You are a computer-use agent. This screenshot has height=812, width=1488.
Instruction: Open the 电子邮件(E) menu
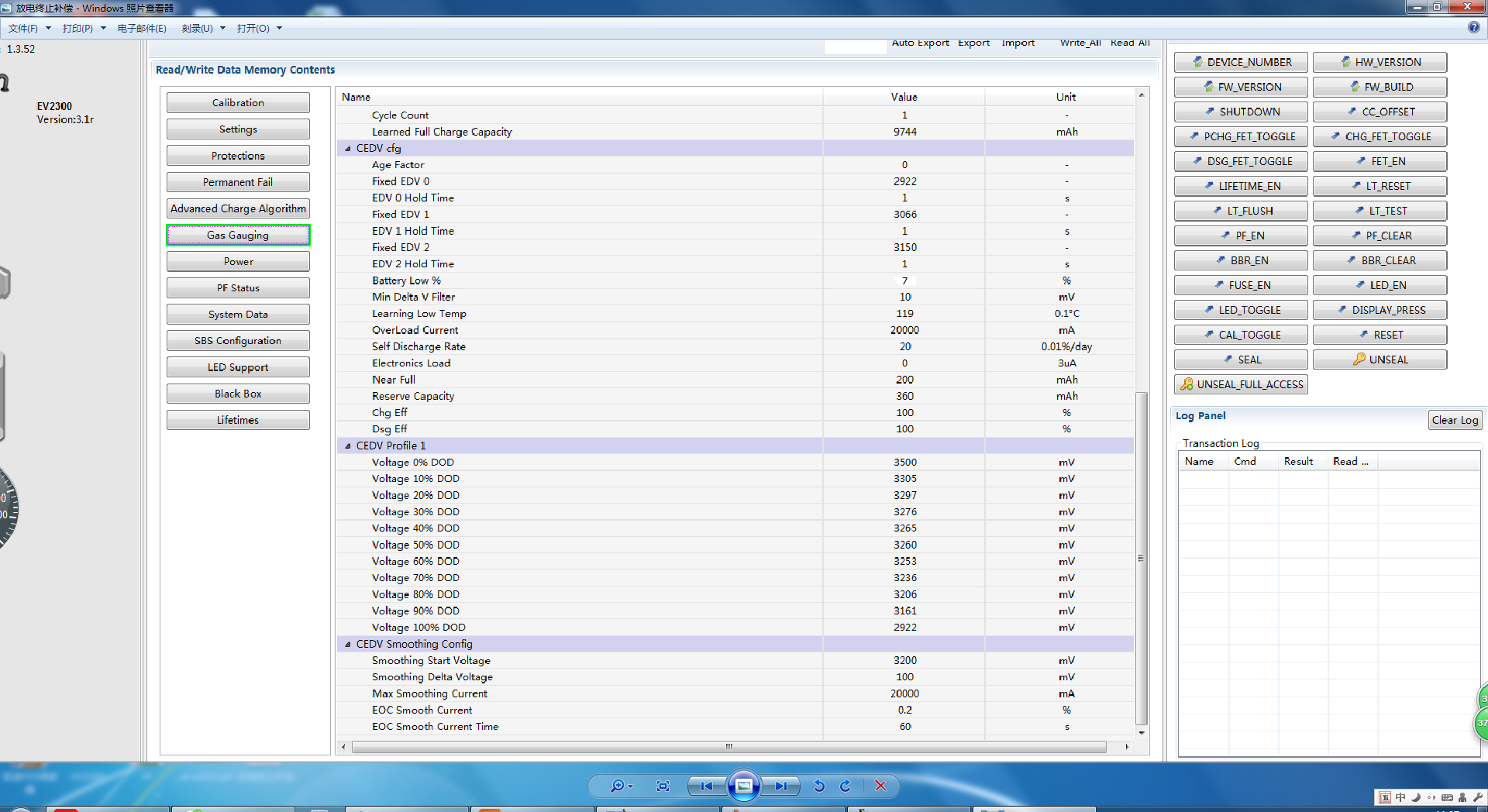pyautogui.click(x=142, y=29)
